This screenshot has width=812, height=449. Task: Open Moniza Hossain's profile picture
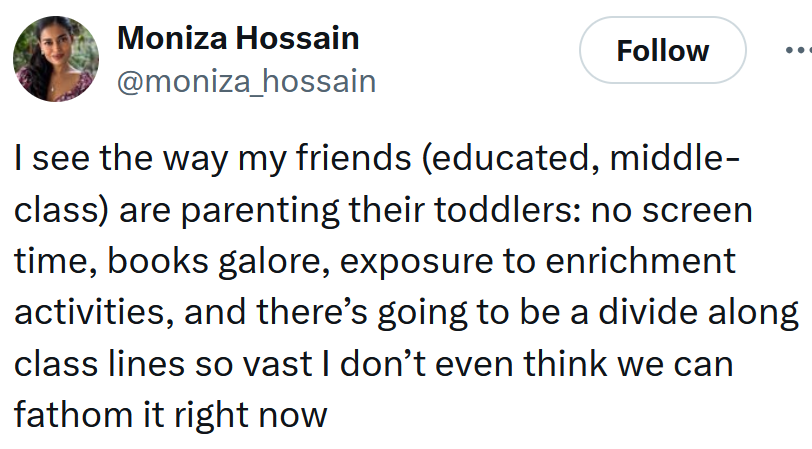click(56, 59)
